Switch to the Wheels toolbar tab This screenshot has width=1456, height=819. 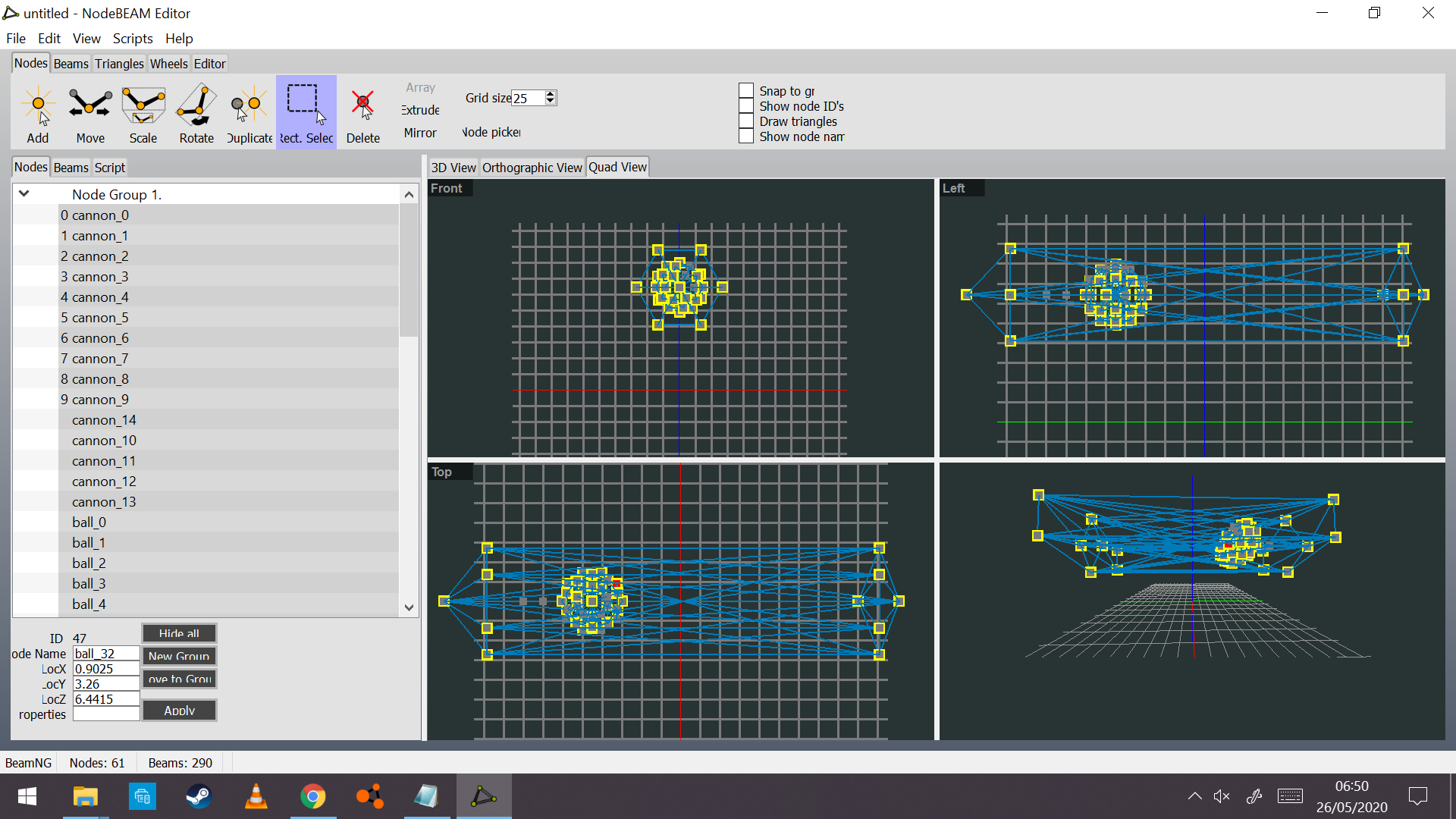168,64
